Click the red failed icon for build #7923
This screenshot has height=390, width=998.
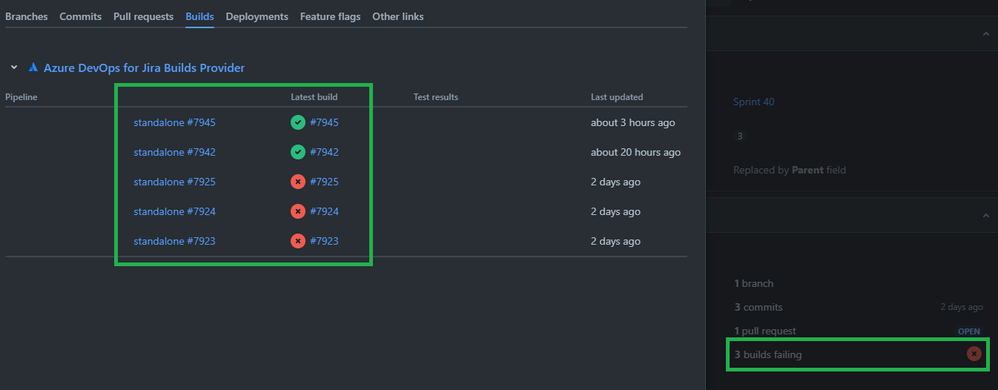(x=298, y=241)
